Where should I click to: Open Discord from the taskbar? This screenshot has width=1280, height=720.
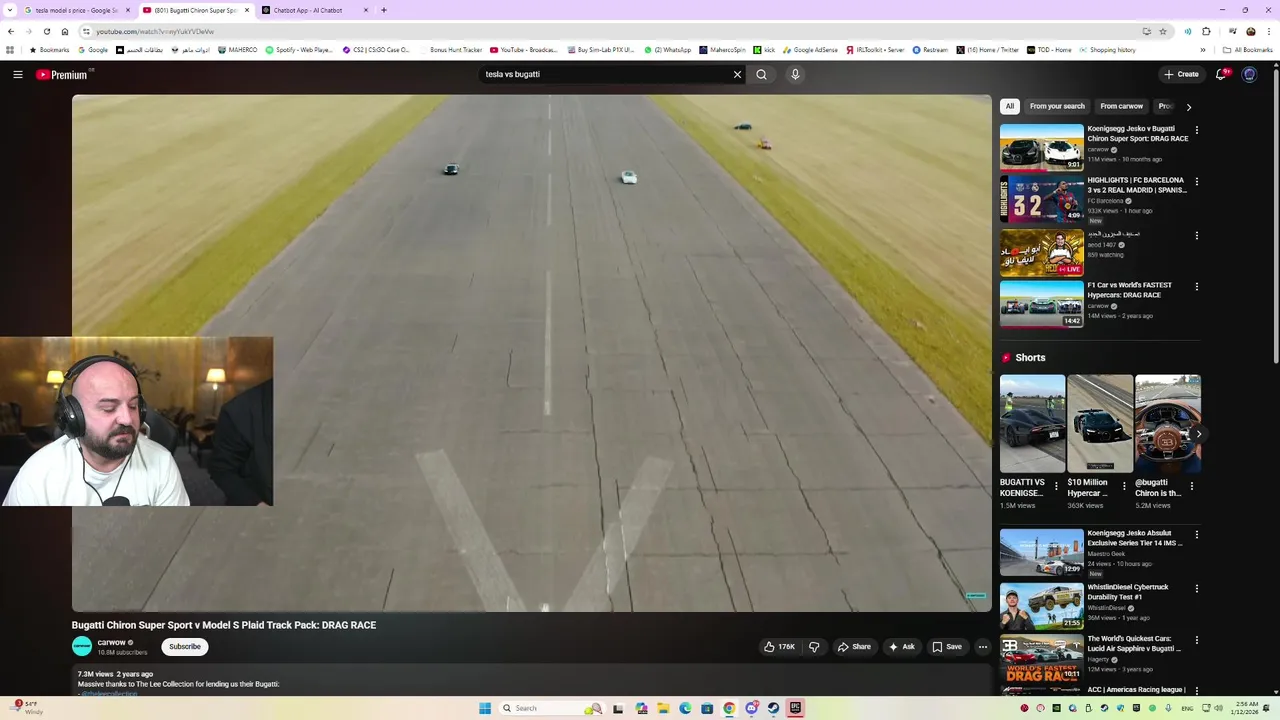pos(751,708)
